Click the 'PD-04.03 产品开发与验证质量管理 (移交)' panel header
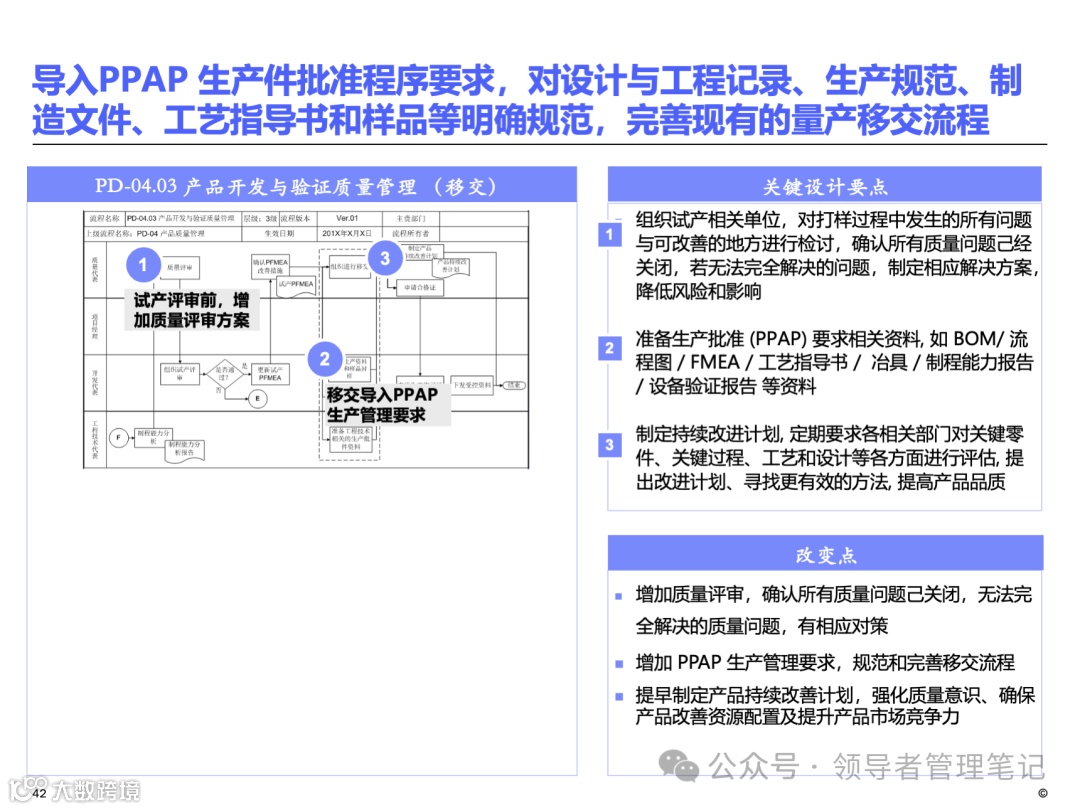 302,185
